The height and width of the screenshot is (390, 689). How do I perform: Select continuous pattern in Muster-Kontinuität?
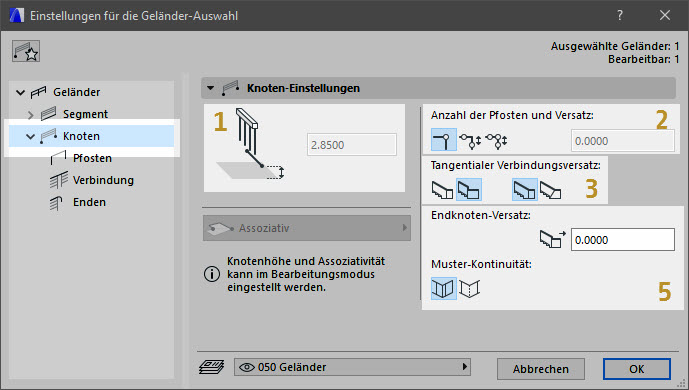click(x=443, y=289)
